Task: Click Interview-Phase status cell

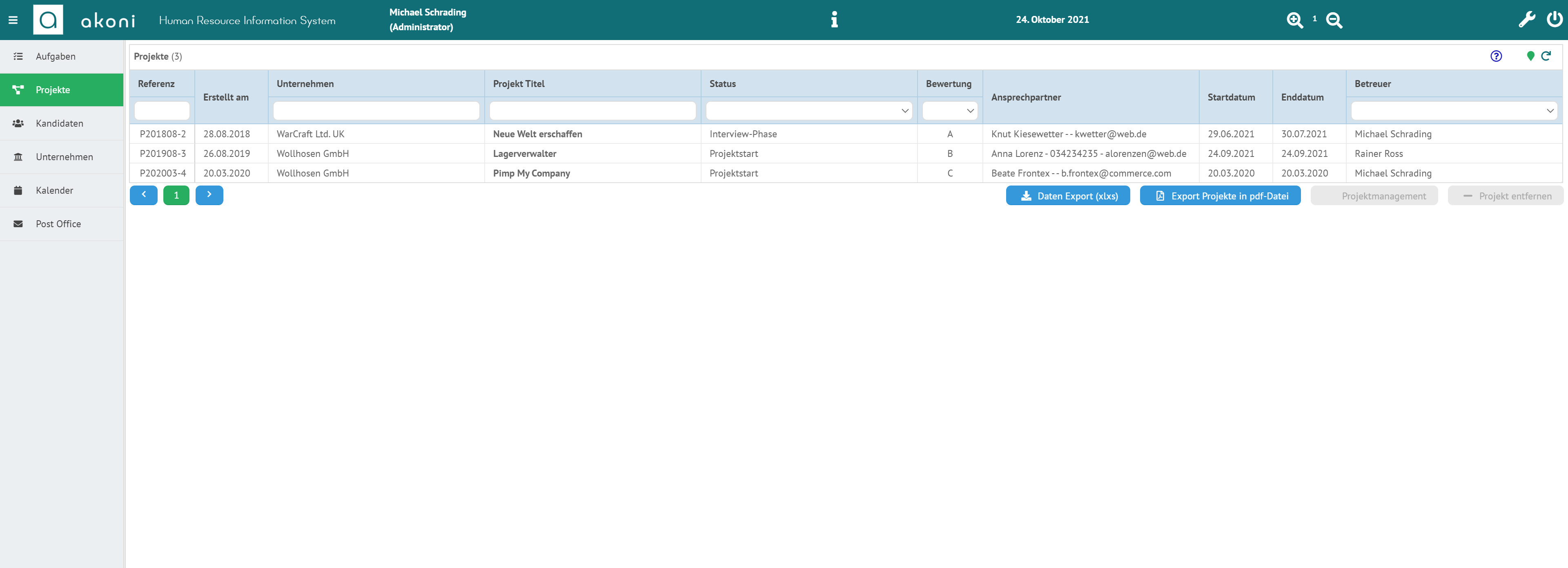Action: (x=809, y=134)
